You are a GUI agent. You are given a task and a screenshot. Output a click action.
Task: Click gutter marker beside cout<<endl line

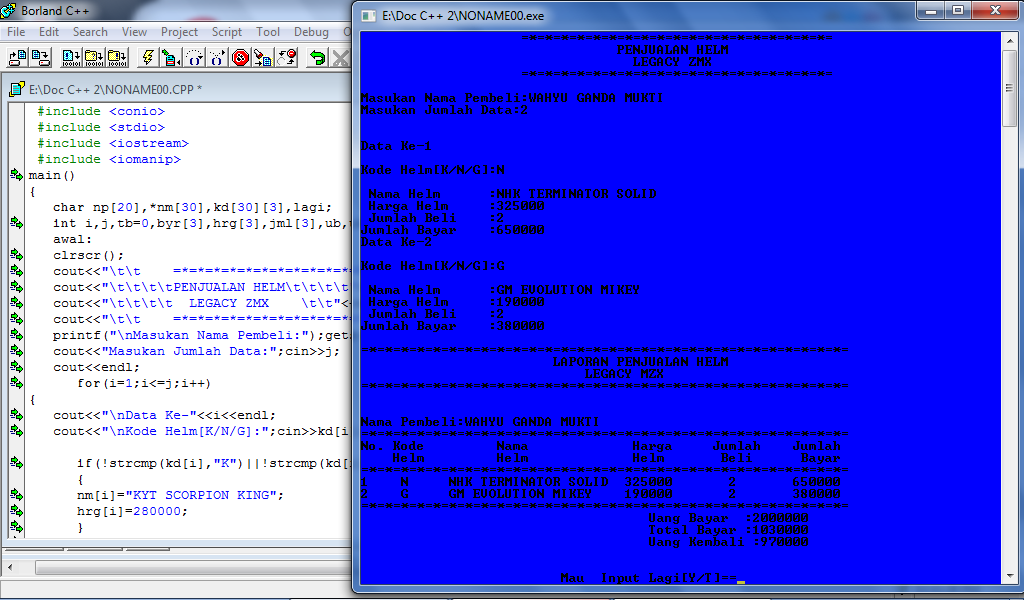tap(16, 367)
